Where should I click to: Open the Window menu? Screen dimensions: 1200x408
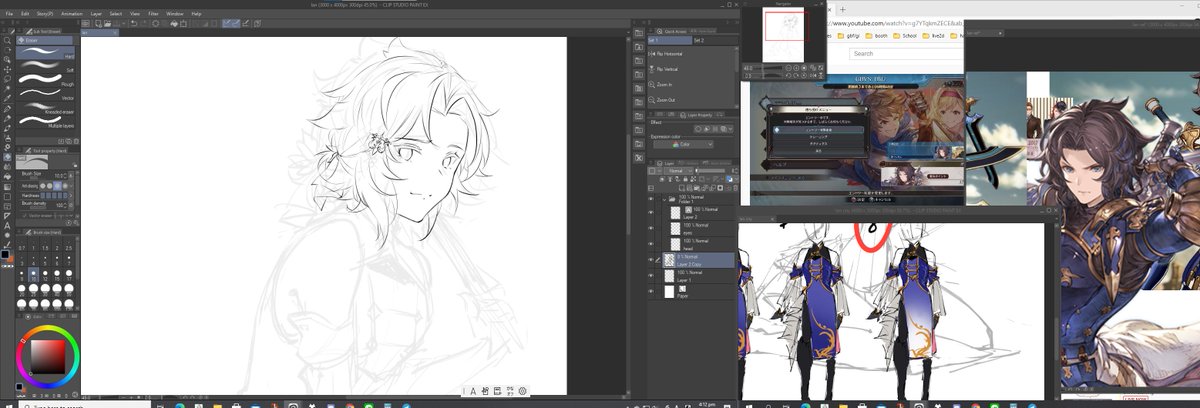(x=175, y=14)
